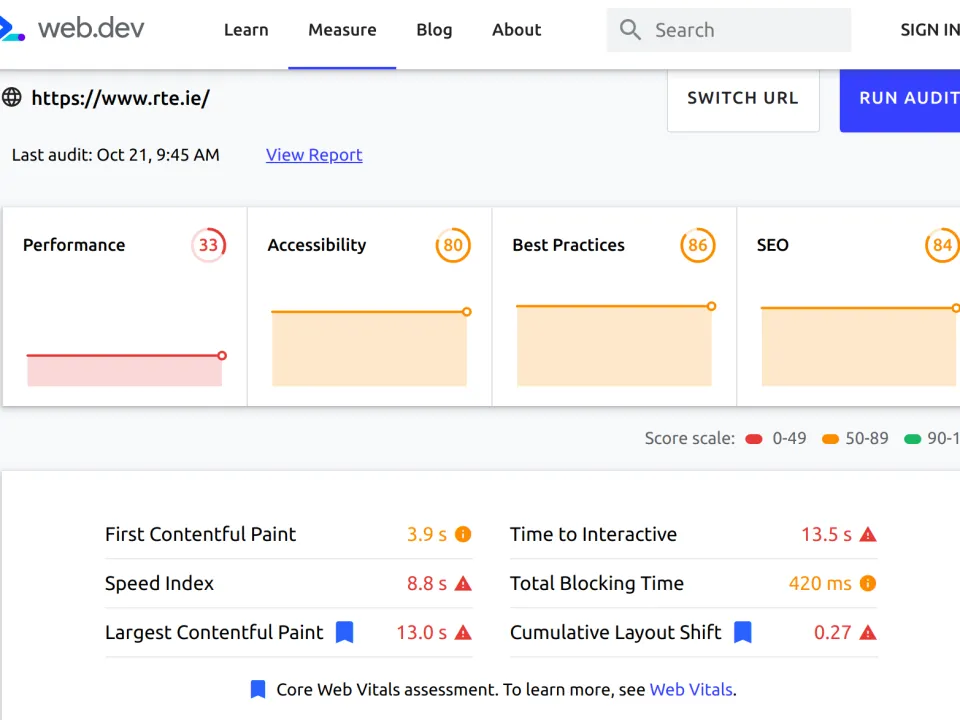Click the Best Practices score 86 gauge

coord(698,245)
